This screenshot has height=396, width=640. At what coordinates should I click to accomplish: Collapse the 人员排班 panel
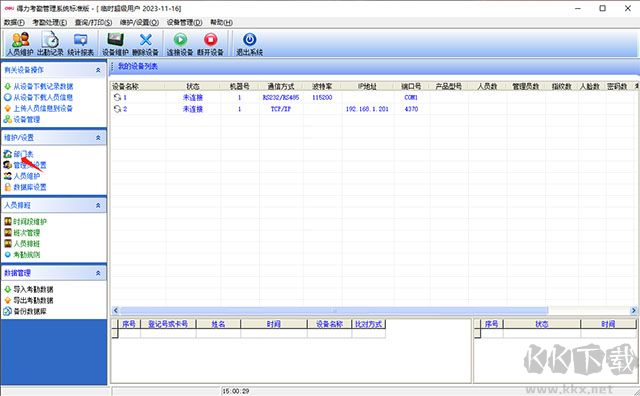click(98, 205)
